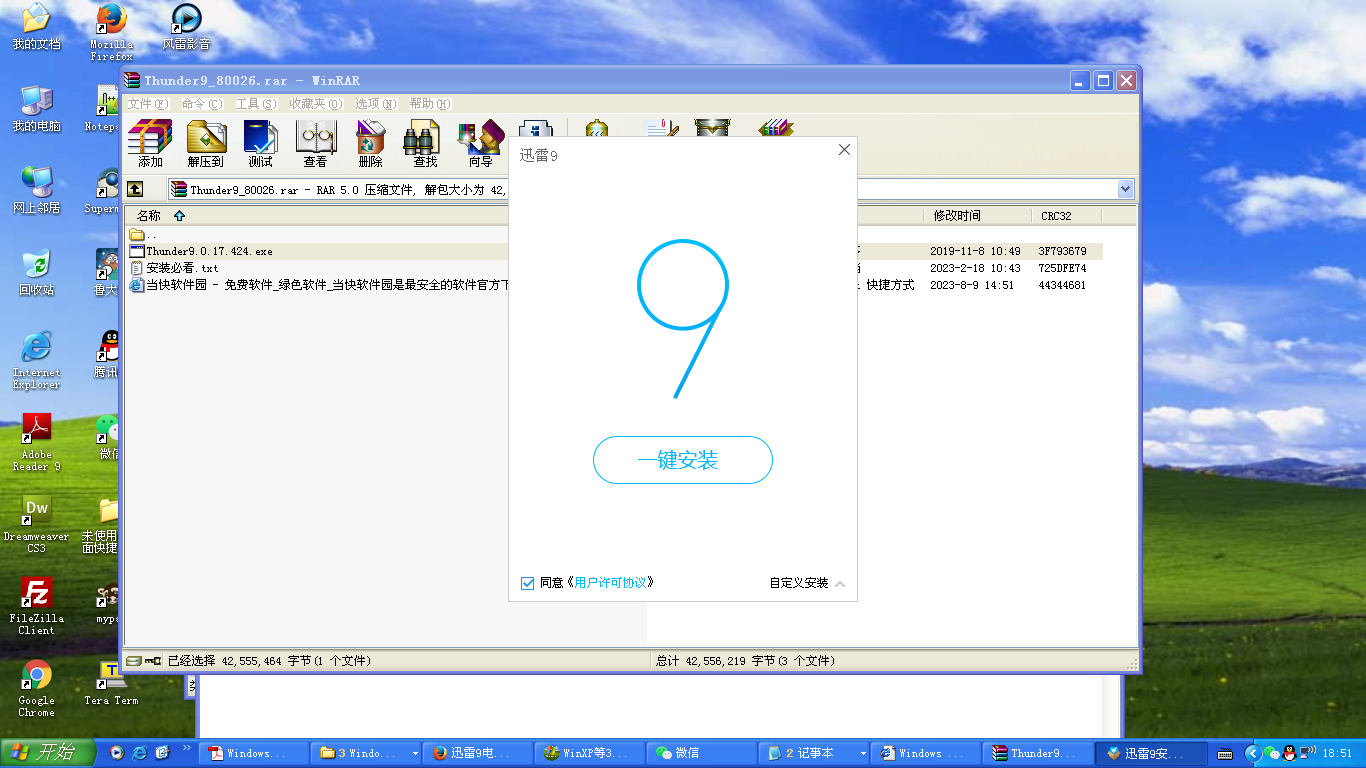Viewport: 1366px width, 768px height.
Task: Go up one folder in WinRAR
Action: tap(135, 189)
